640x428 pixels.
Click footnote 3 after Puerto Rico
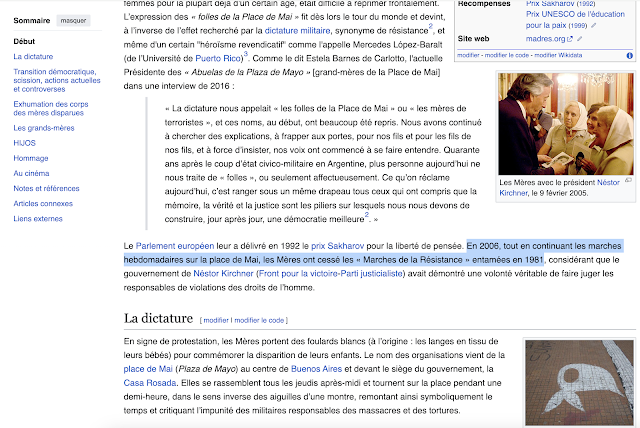point(246,54)
